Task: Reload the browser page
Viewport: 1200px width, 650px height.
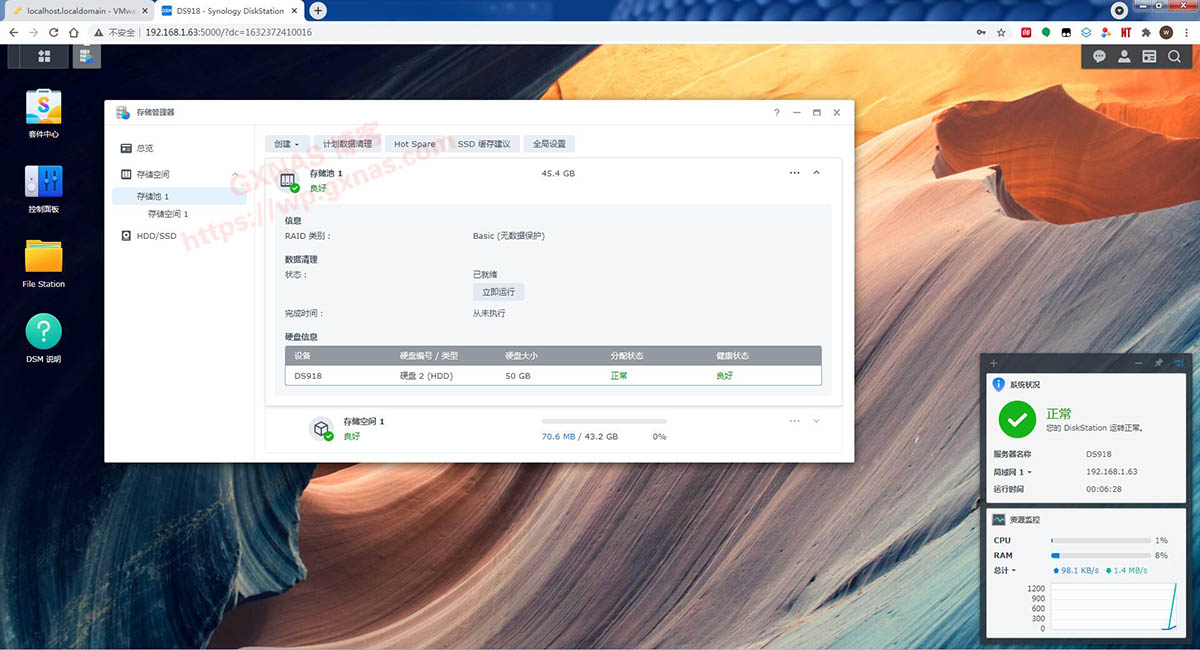Action: (x=53, y=32)
